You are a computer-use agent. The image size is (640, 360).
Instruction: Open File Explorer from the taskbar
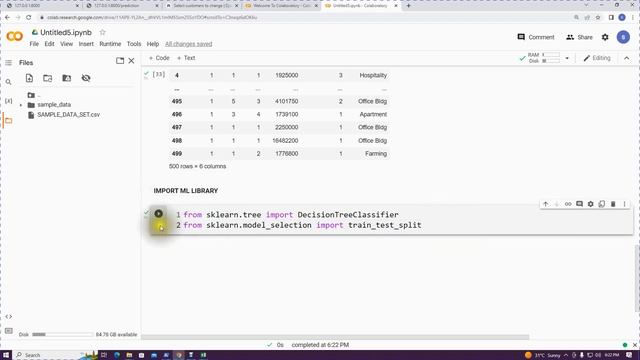[x=129, y=355]
